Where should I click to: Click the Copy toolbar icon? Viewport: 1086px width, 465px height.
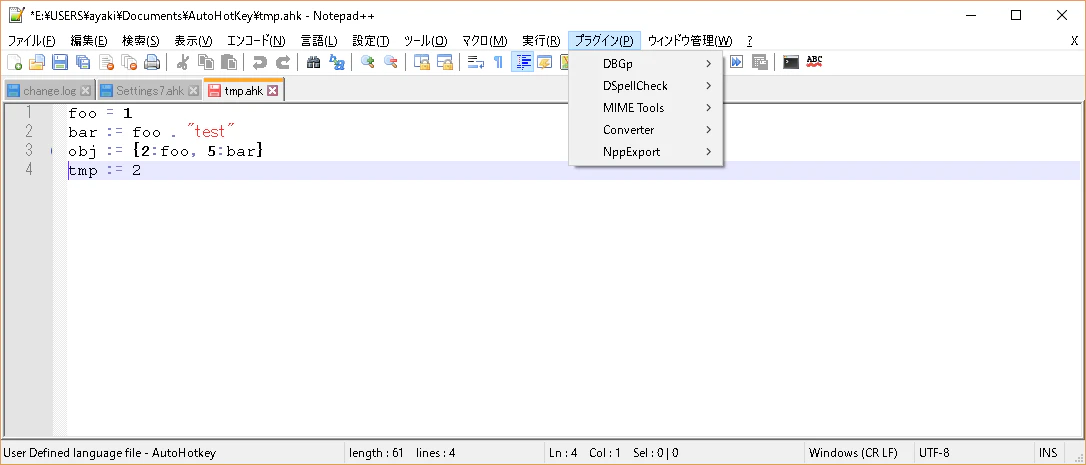coord(206,62)
